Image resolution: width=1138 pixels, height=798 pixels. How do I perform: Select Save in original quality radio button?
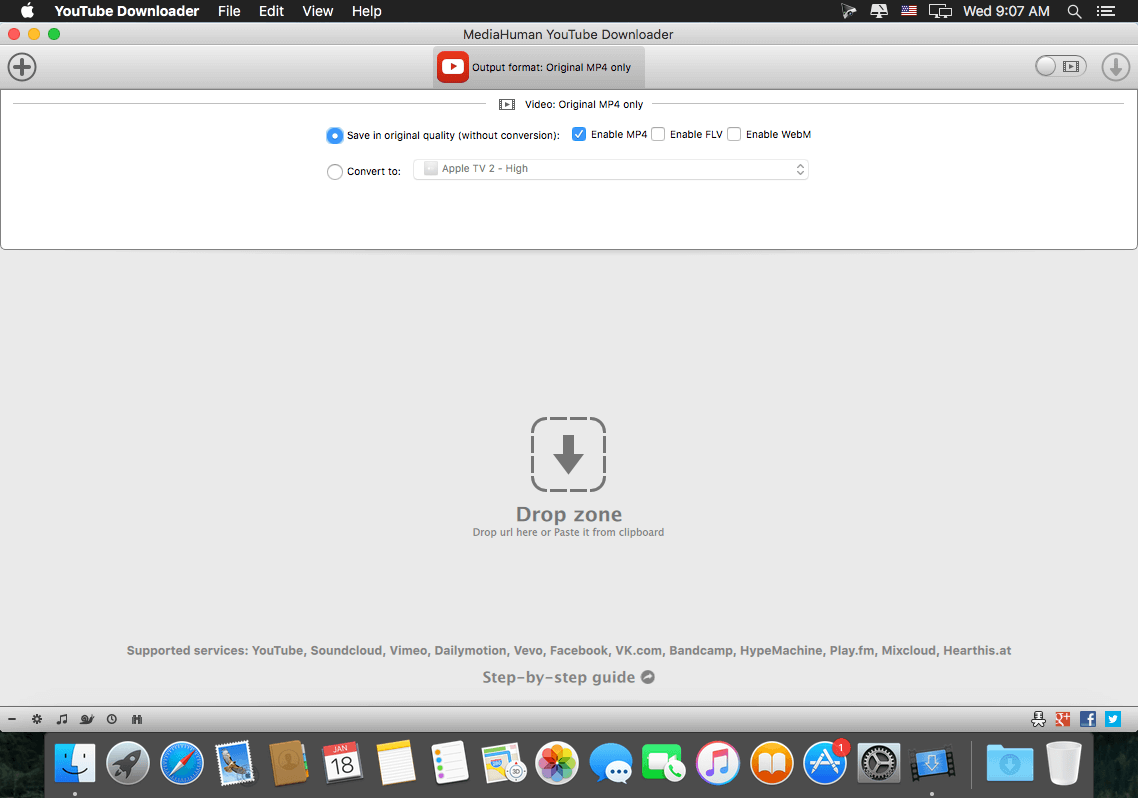(335, 136)
